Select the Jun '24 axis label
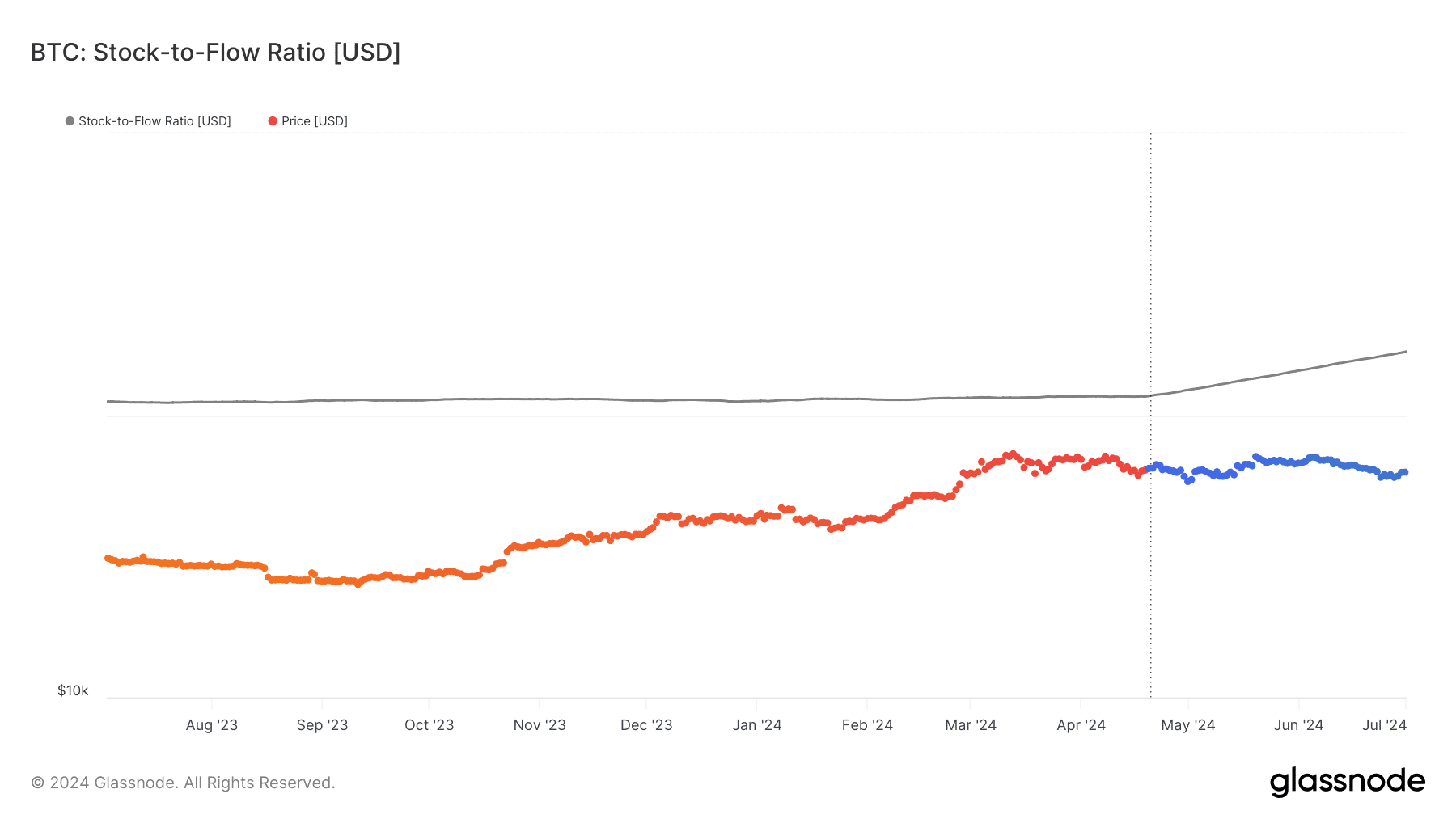The height and width of the screenshot is (819, 1456). pyautogui.click(x=1298, y=725)
